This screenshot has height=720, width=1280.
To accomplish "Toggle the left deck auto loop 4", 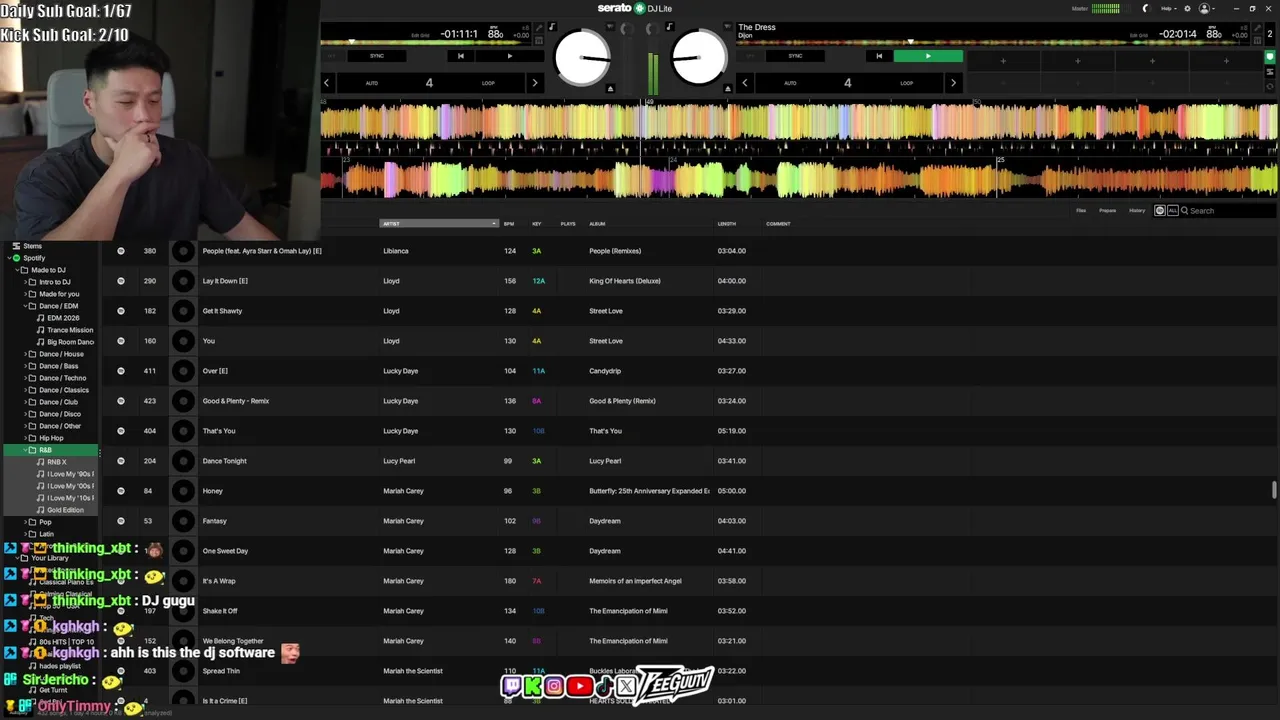I will click(430, 83).
